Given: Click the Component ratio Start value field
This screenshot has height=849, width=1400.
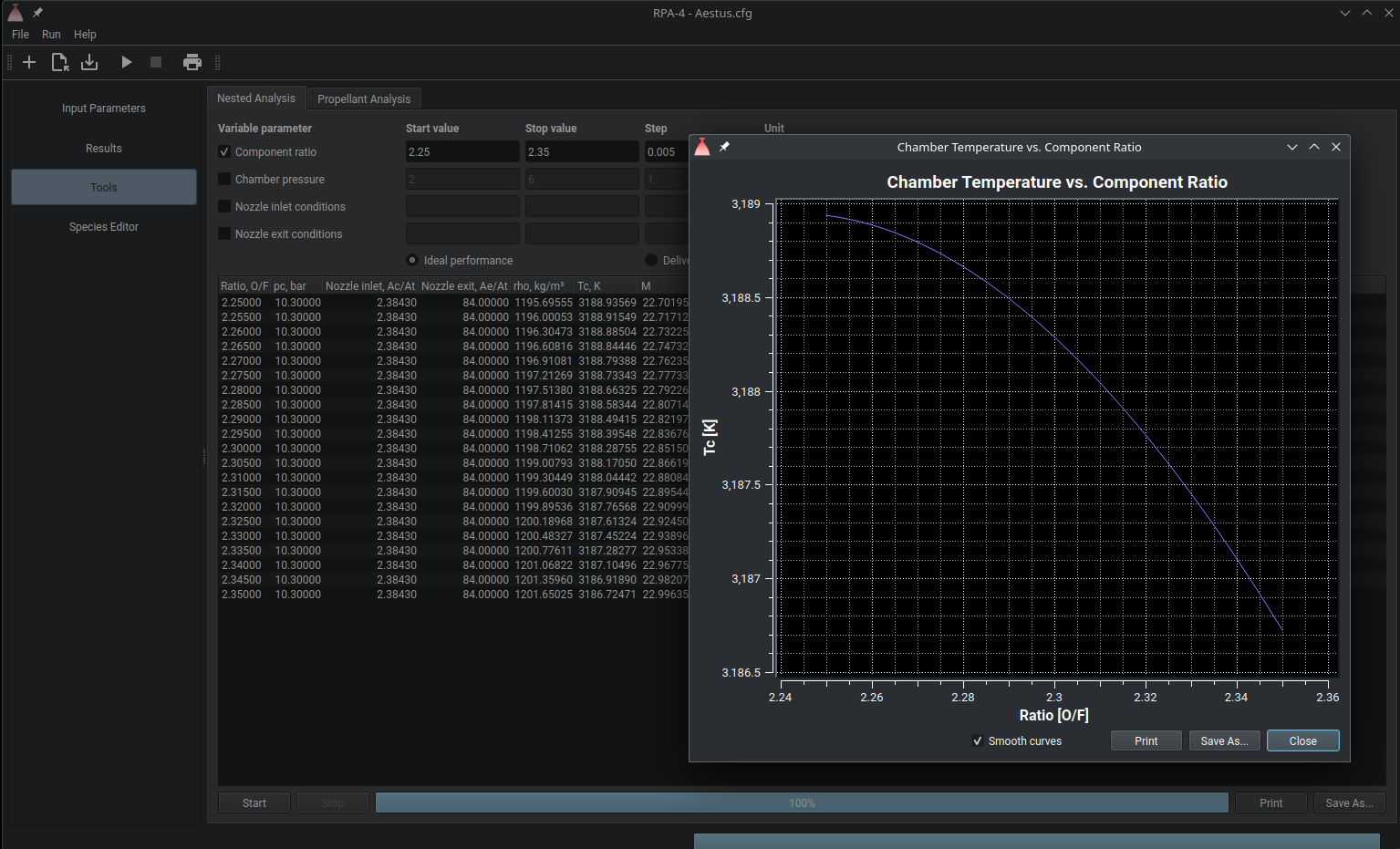Looking at the screenshot, I should coord(461,152).
